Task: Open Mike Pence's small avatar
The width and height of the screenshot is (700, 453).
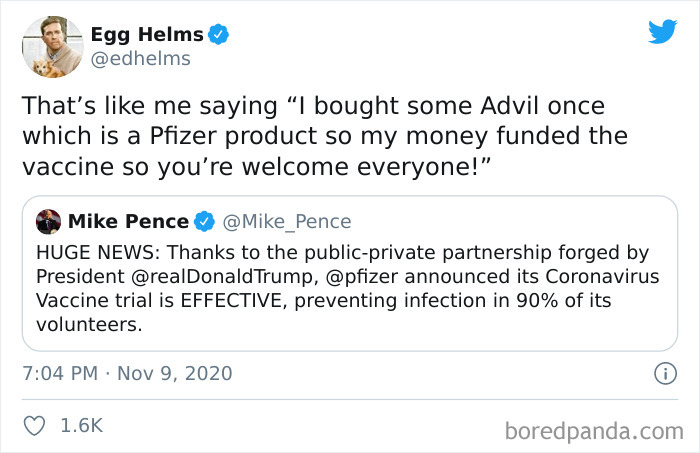Action: click(x=47, y=221)
